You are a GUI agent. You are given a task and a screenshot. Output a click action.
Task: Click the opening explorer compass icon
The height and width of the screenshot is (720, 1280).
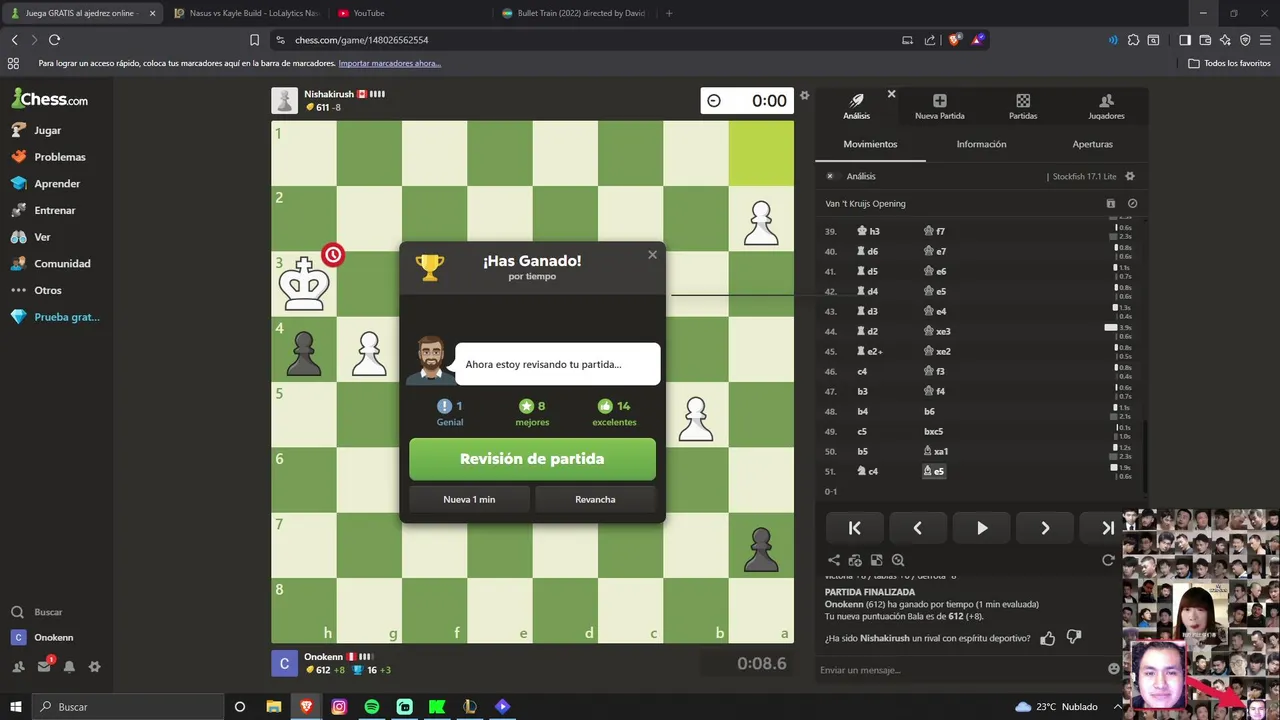(x=1132, y=204)
